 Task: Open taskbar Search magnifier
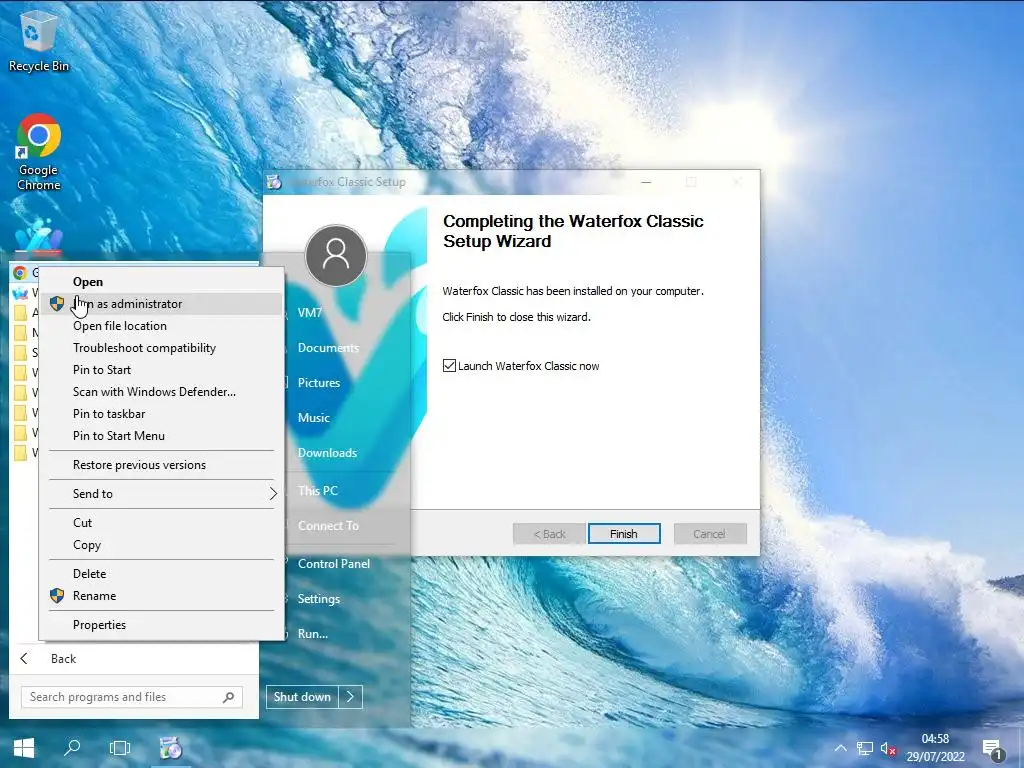[72, 748]
